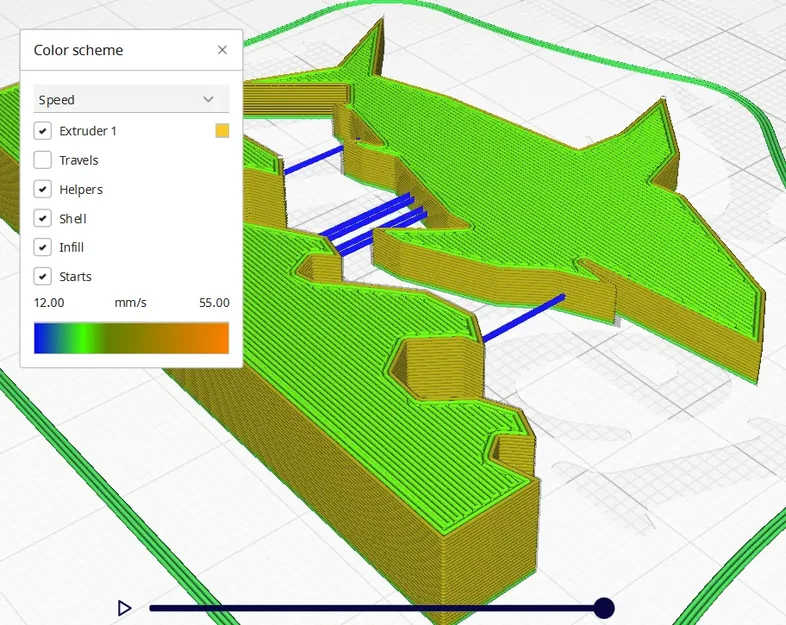
Task: Toggle the Infill checkbox off
Action: [43, 247]
